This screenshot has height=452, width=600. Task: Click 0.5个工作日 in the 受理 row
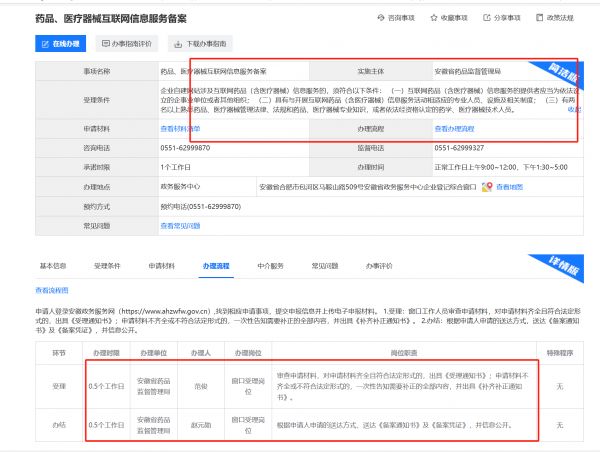[106, 386]
